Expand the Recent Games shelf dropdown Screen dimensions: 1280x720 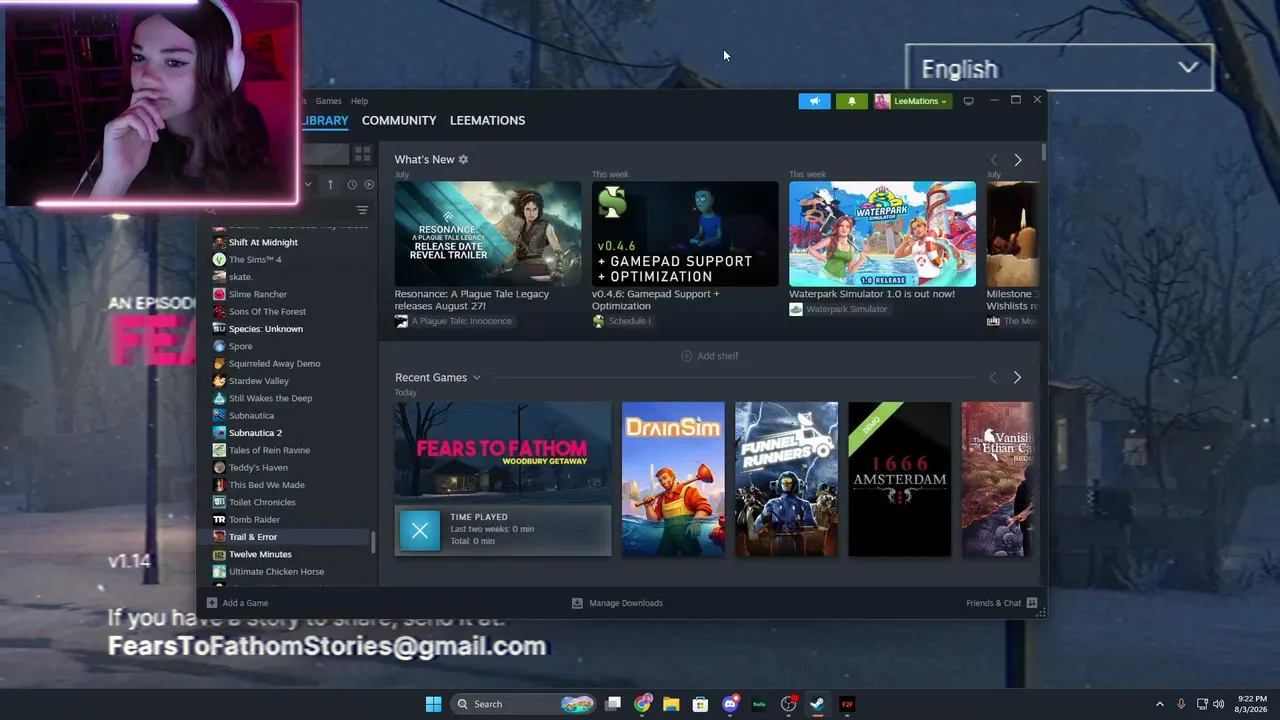click(476, 377)
